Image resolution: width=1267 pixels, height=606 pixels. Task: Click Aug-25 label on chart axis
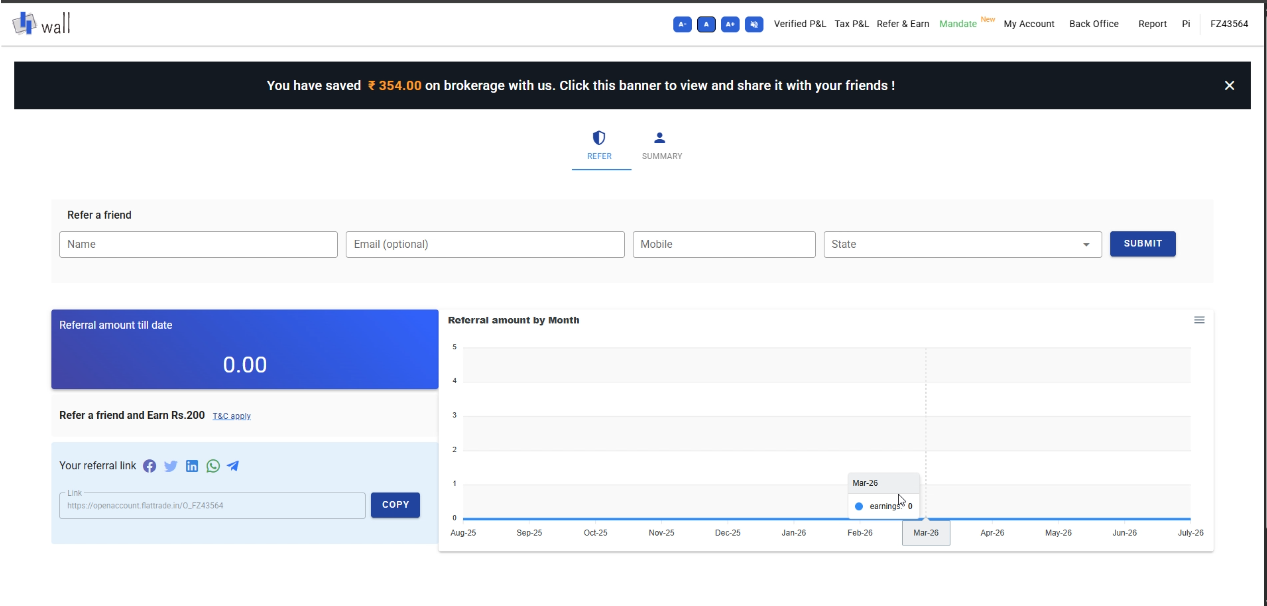point(463,533)
